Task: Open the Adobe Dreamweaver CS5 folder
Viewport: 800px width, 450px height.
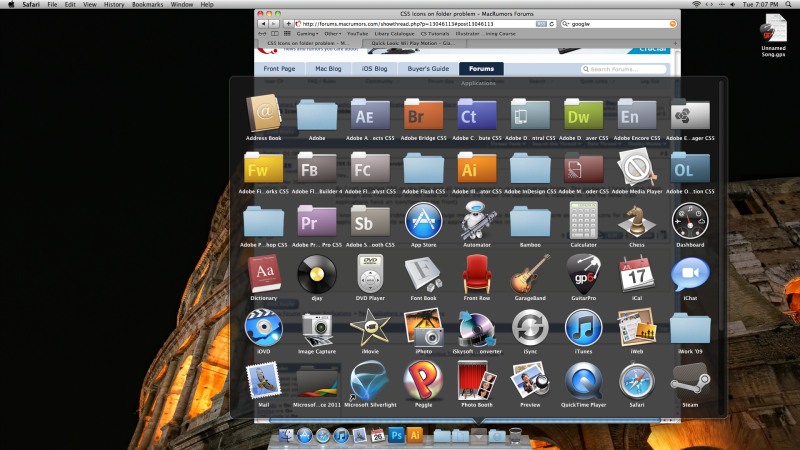Action: click(583, 114)
